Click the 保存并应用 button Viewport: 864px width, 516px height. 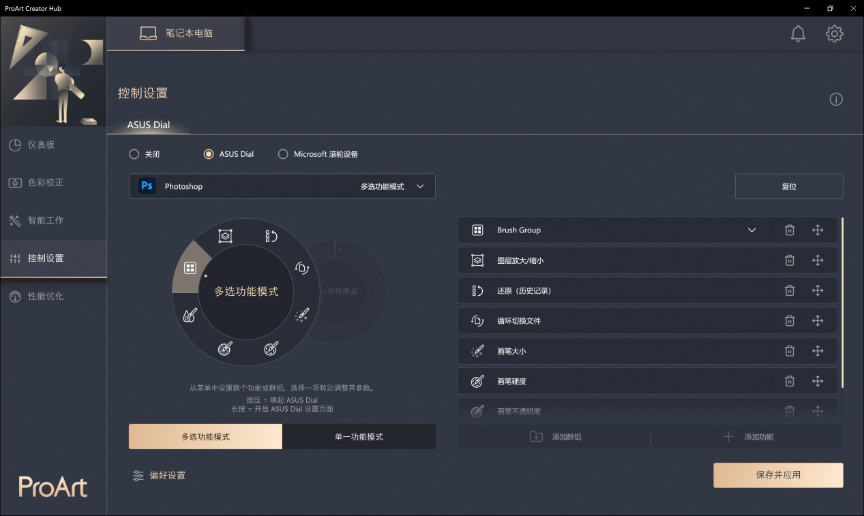[x=778, y=475]
